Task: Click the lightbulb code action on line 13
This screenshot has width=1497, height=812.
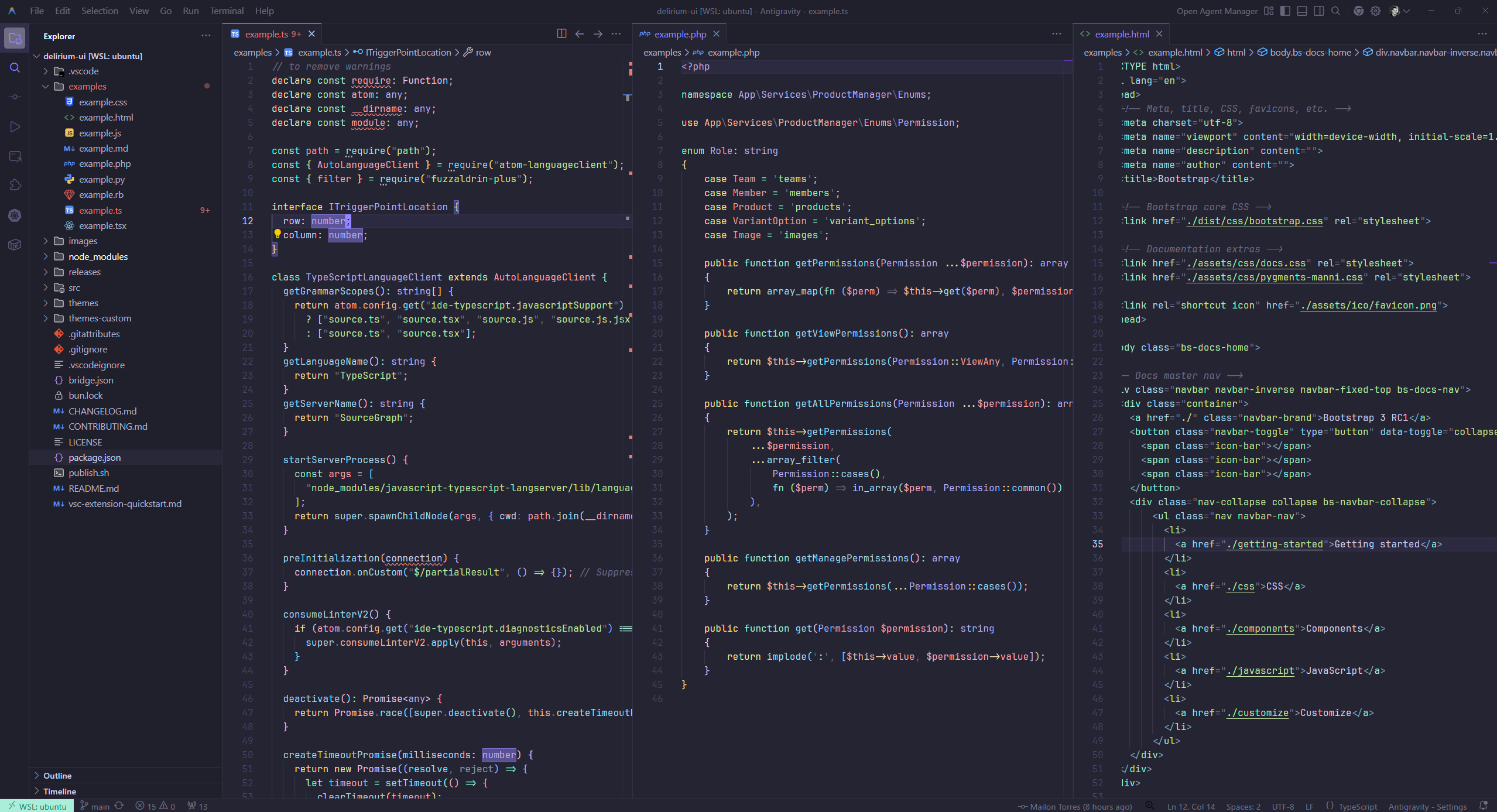Action: pos(277,234)
